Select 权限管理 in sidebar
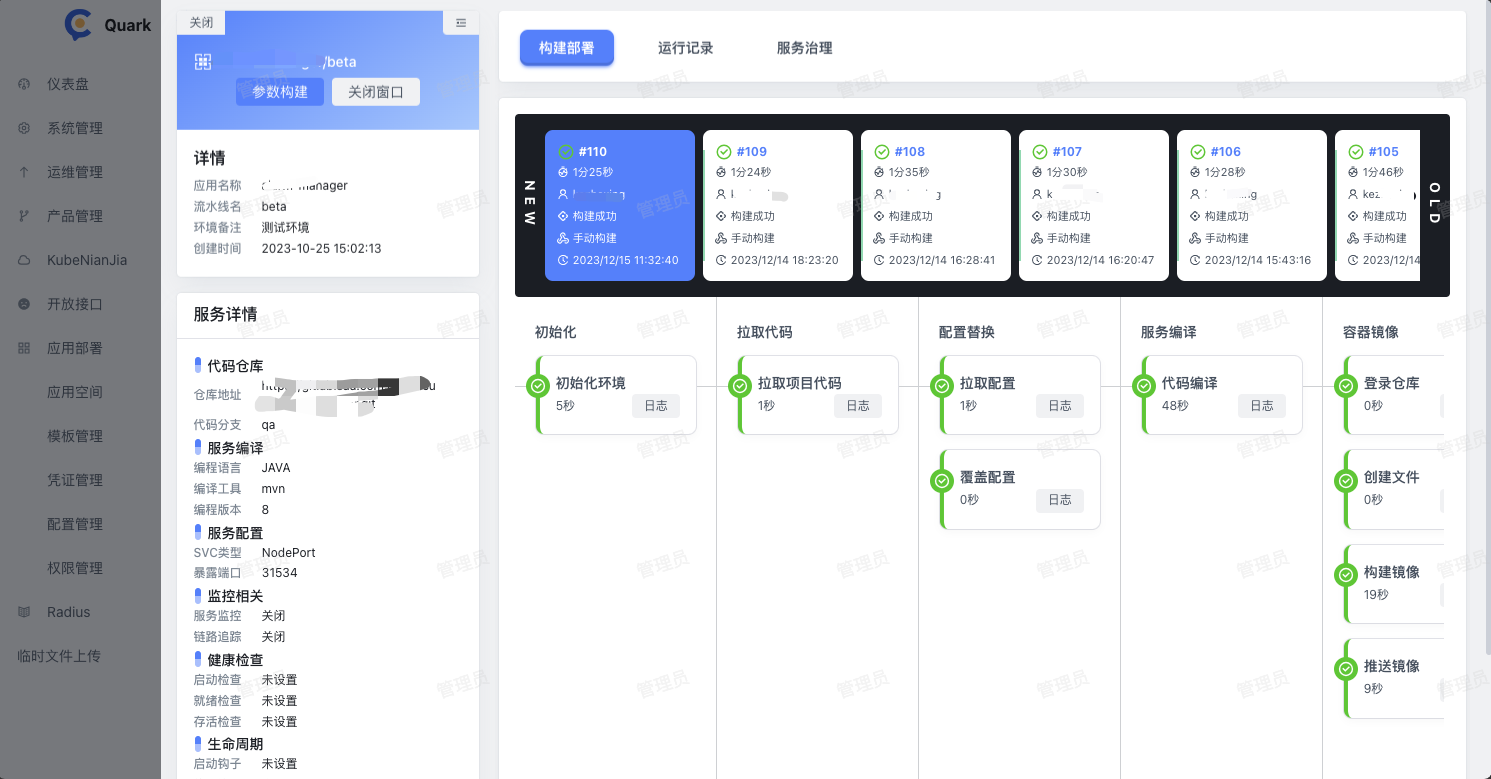This screenshot has height=779, width=1491. pos(75,568)
